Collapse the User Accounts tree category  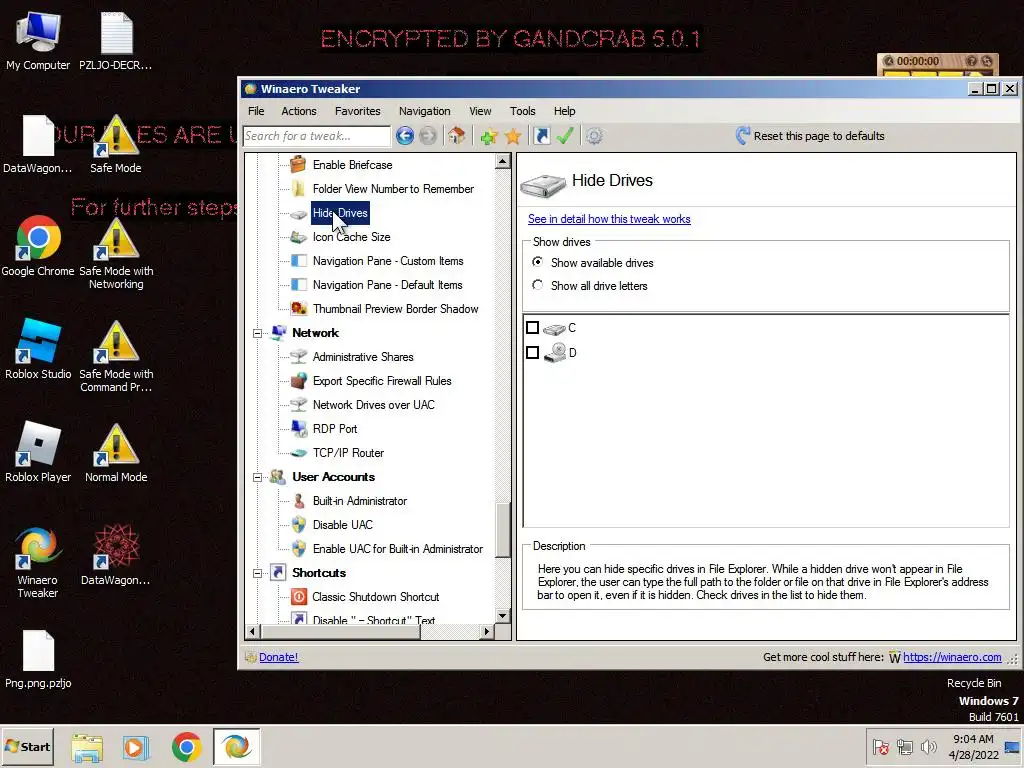coord(257,477)
